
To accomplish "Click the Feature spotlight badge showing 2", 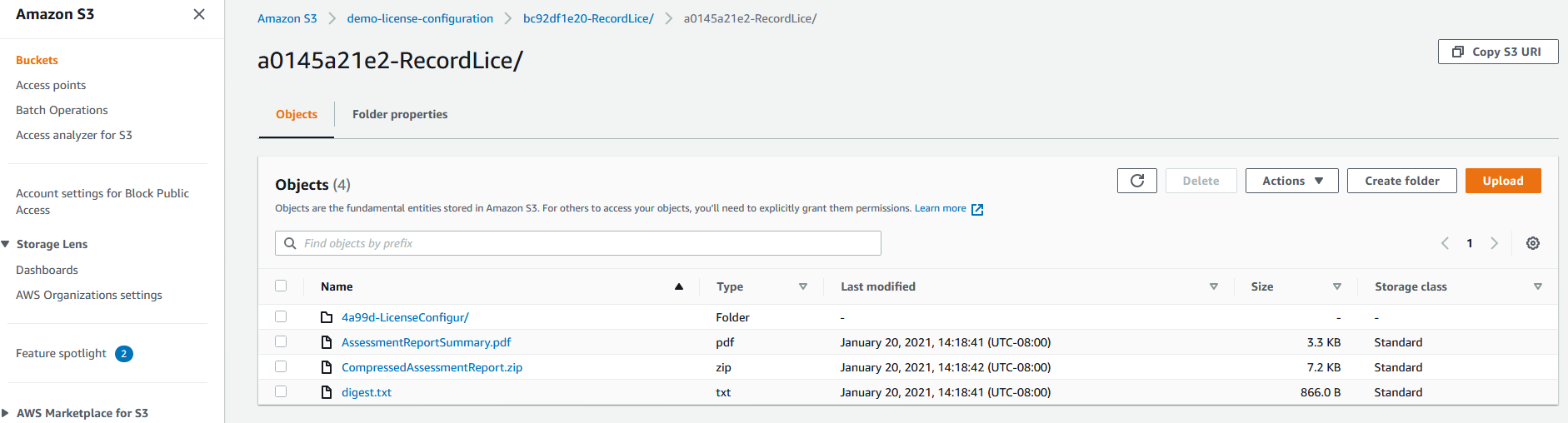I will (x=124, y=354).
